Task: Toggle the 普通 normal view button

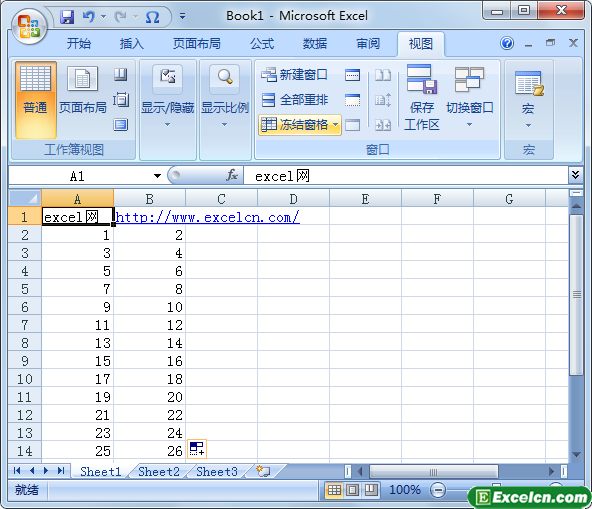Action: [x=35, y=100]
